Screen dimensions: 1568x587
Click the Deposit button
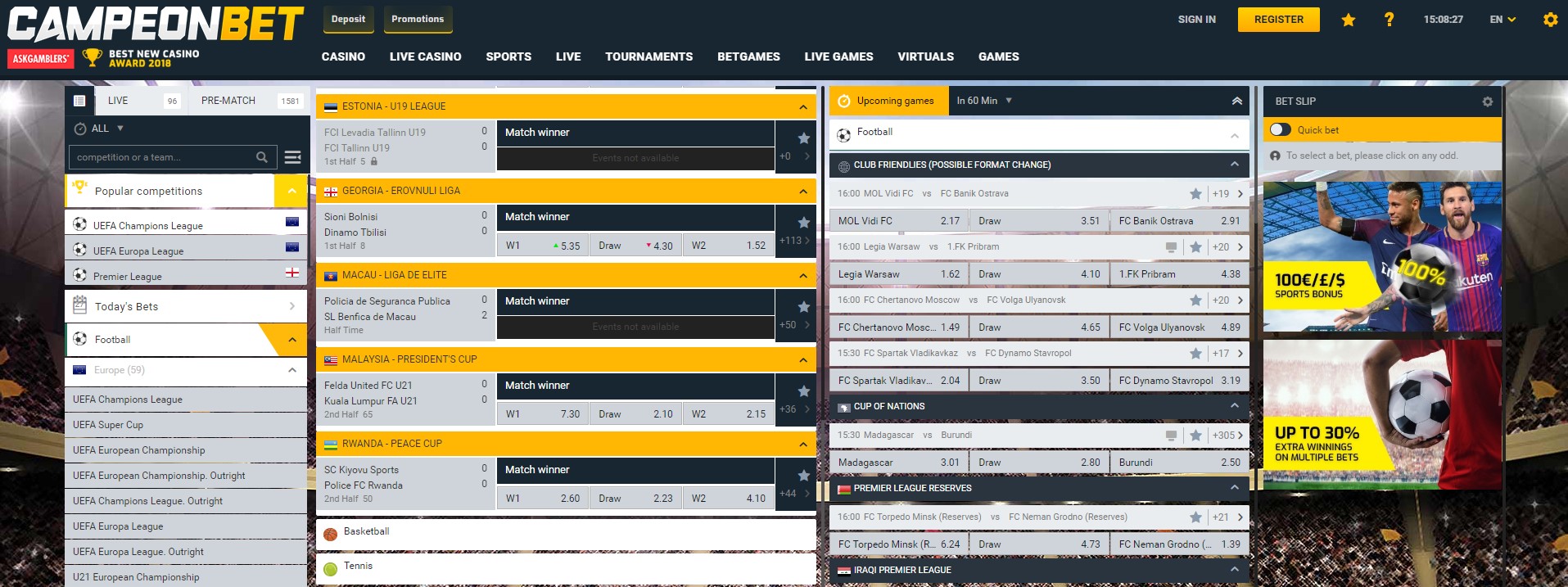click(x=348, y=20)
